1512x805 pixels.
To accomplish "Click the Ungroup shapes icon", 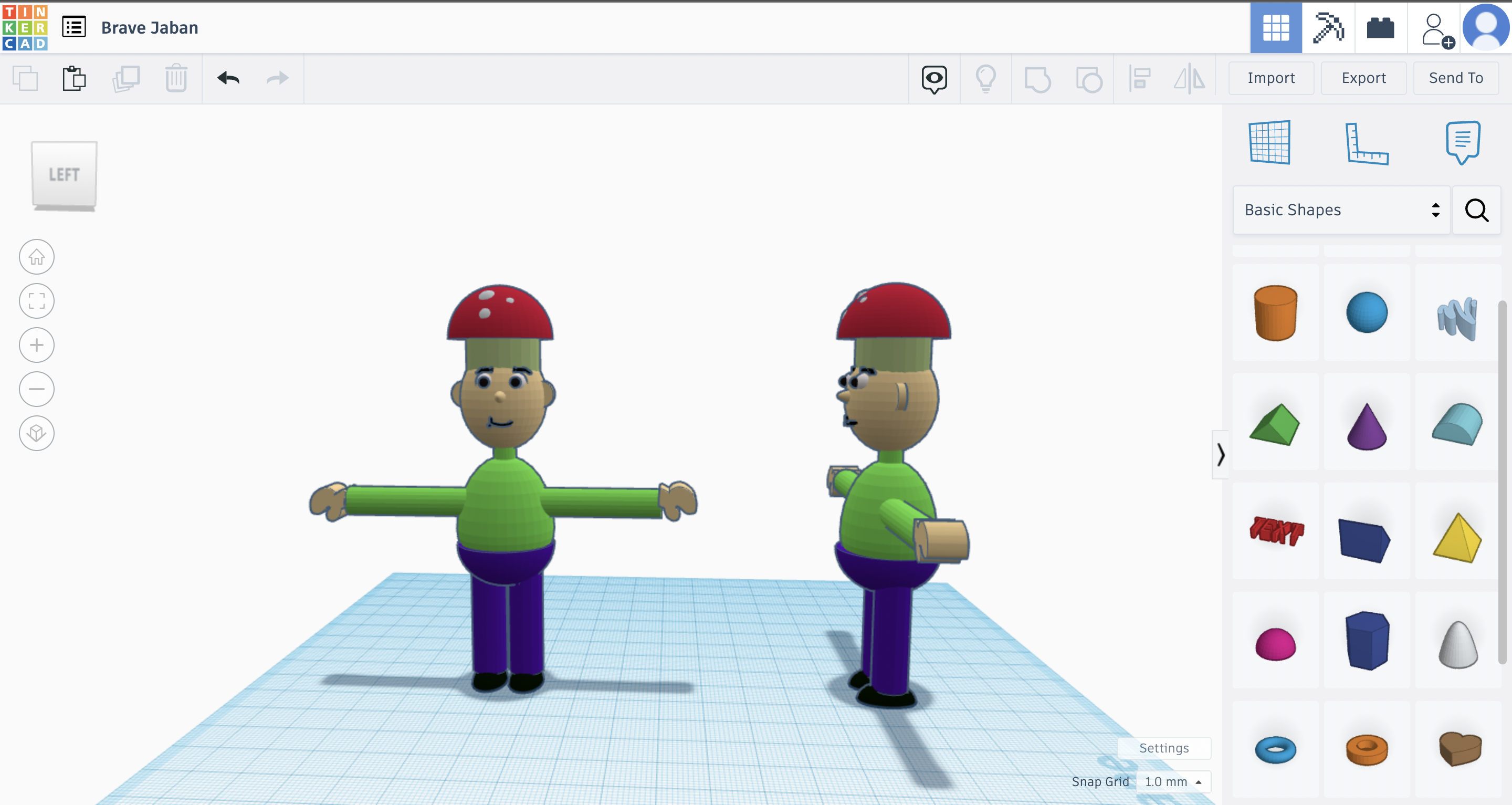I will (x=1089, y=79).
